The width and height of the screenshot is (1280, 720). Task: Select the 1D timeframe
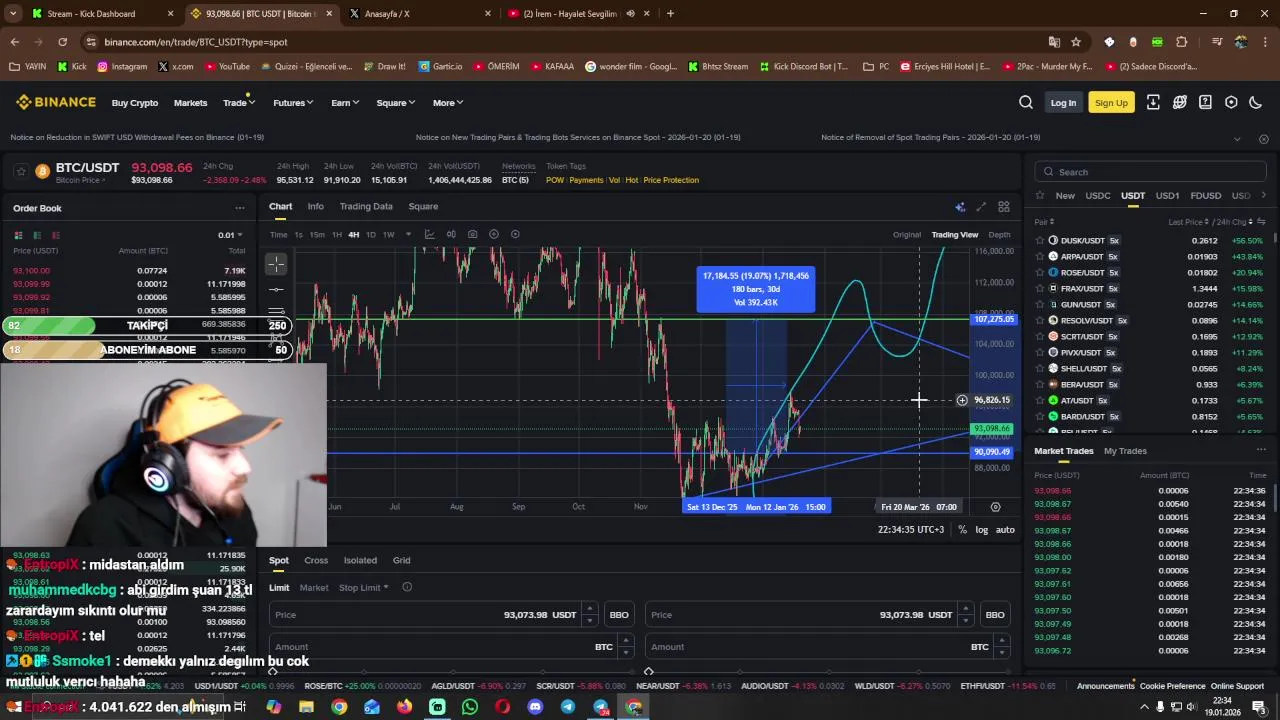(x=370, y=235)
